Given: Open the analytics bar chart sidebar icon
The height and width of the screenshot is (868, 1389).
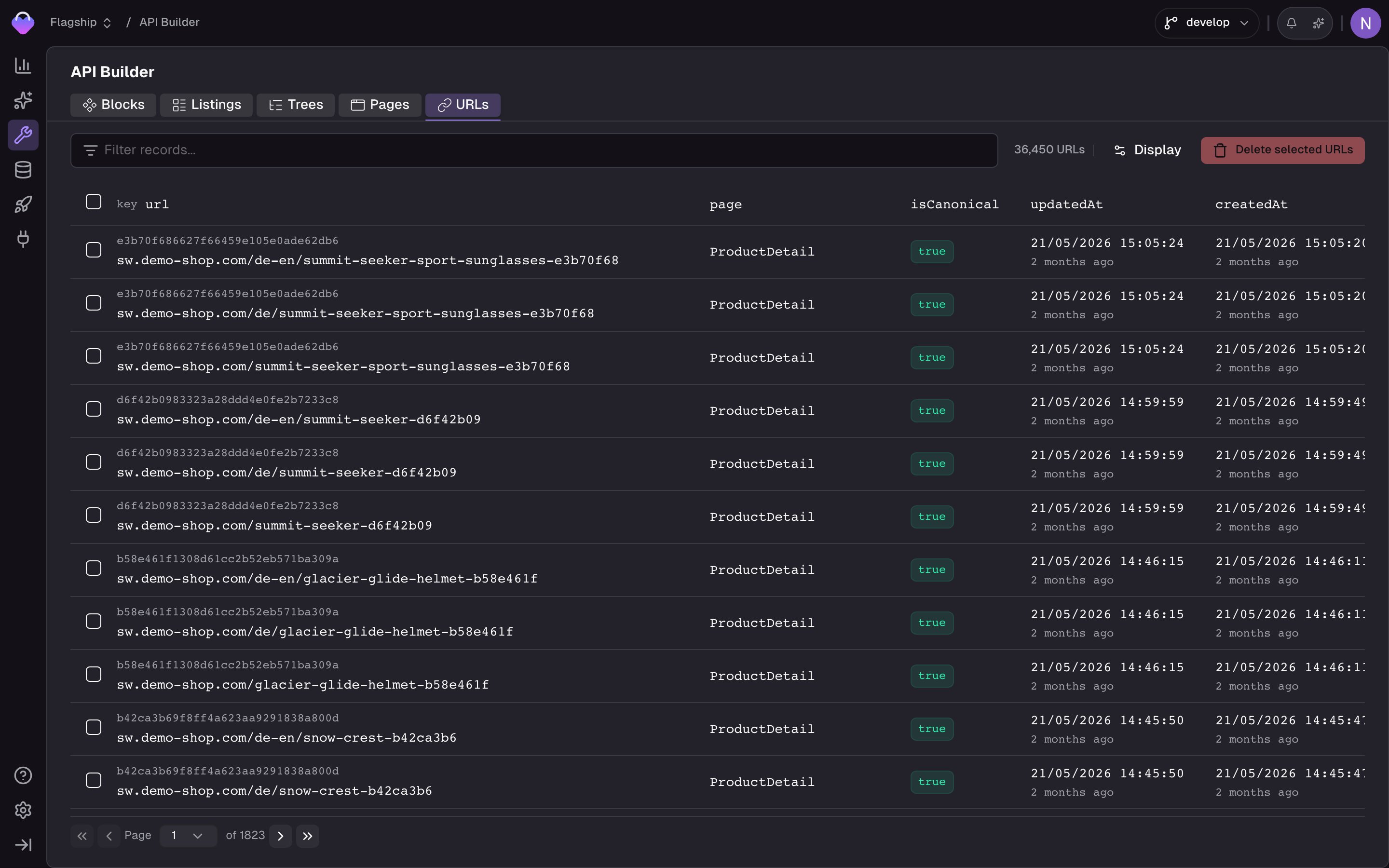Looking at the screenshot, I should 23,66.
